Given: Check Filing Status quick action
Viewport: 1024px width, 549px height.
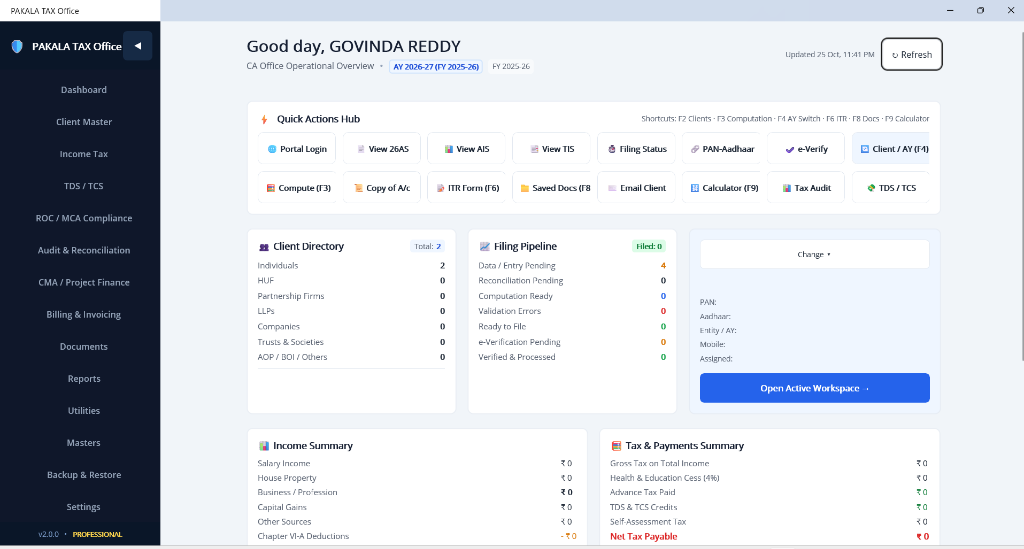Looking at the screenshot, I should tap(636, 149).
